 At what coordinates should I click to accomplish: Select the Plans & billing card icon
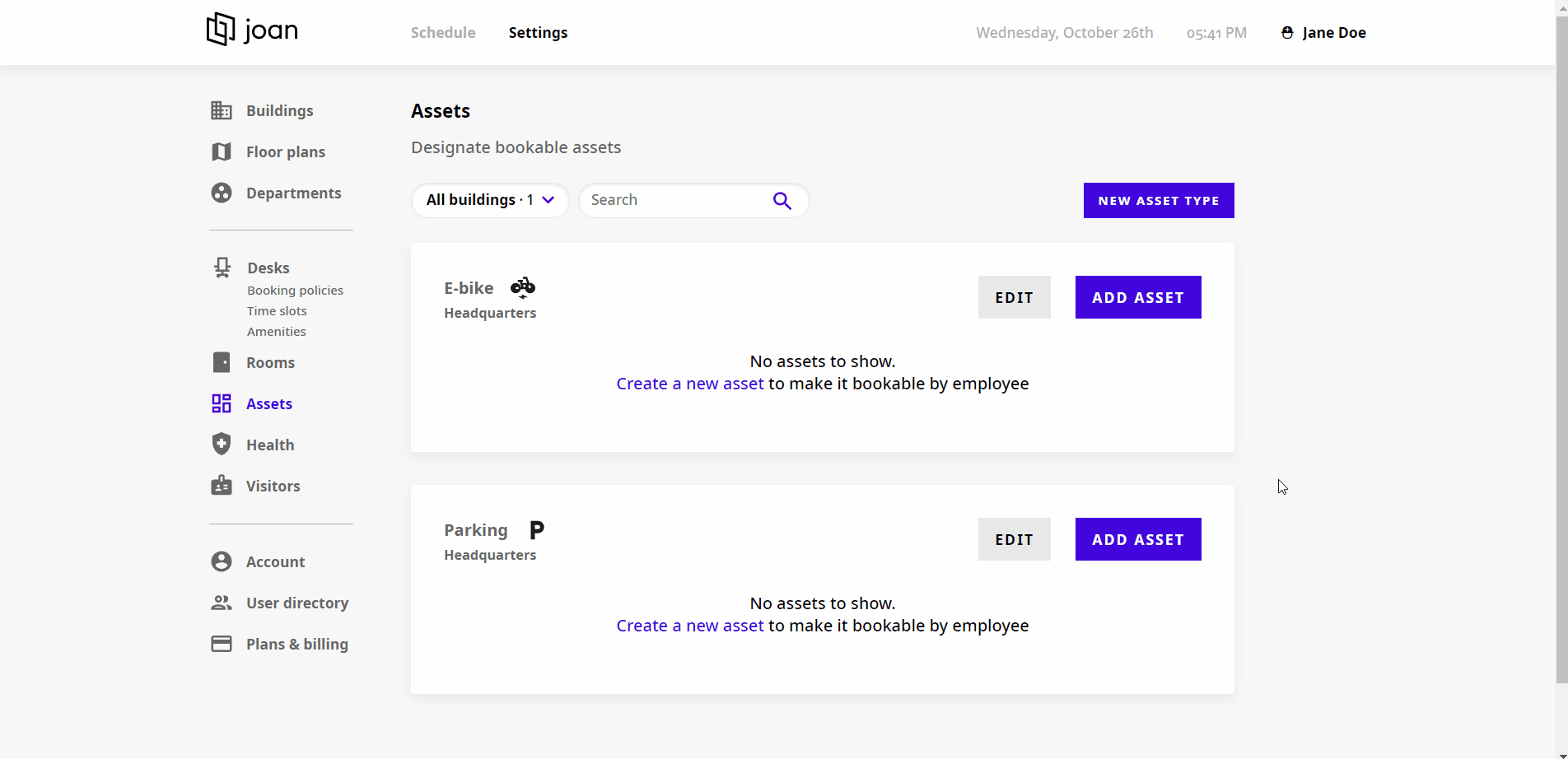(x=221, y=643)
